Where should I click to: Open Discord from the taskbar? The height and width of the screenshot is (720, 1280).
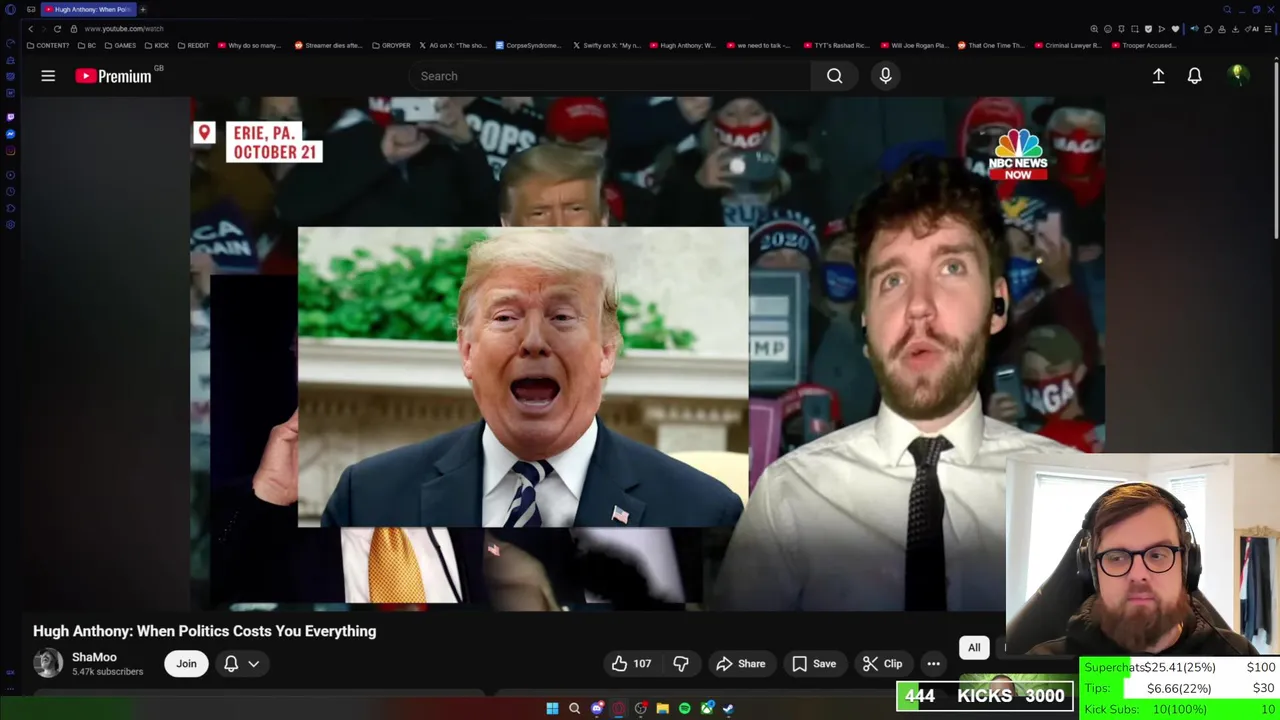(597, 708)
